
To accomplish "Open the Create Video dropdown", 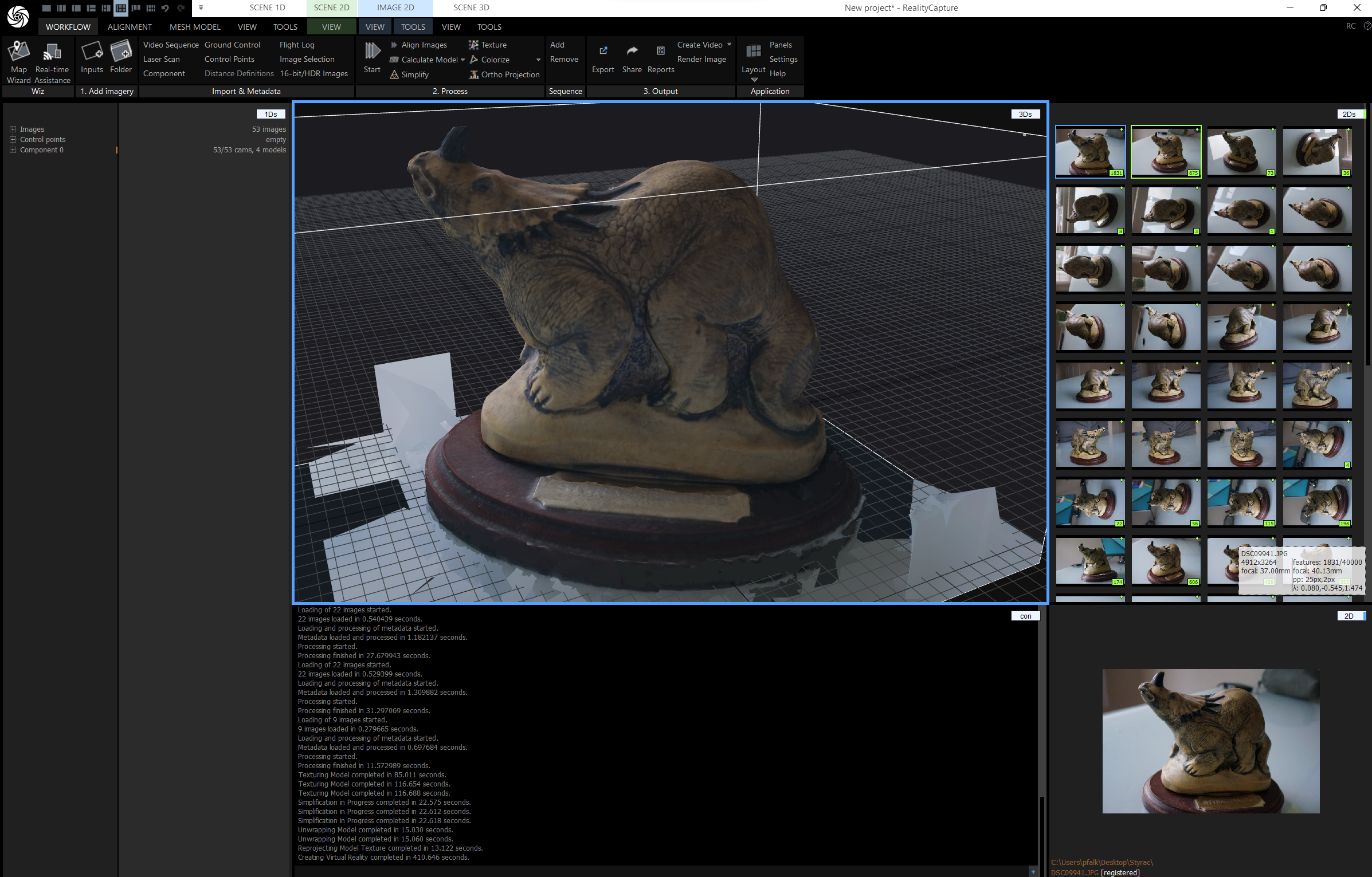I will pos(728,44).
